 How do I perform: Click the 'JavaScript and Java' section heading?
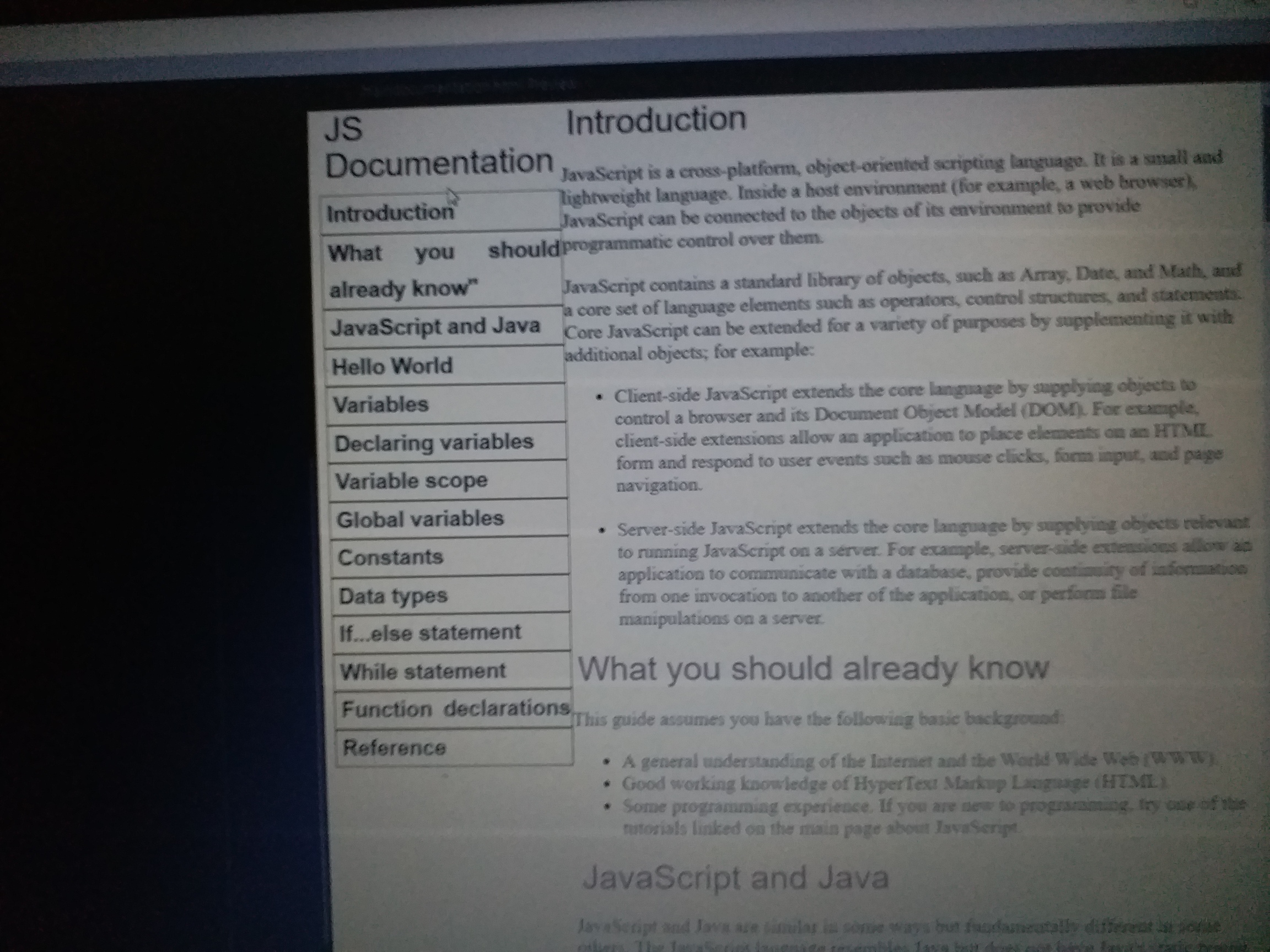point(735,878)
